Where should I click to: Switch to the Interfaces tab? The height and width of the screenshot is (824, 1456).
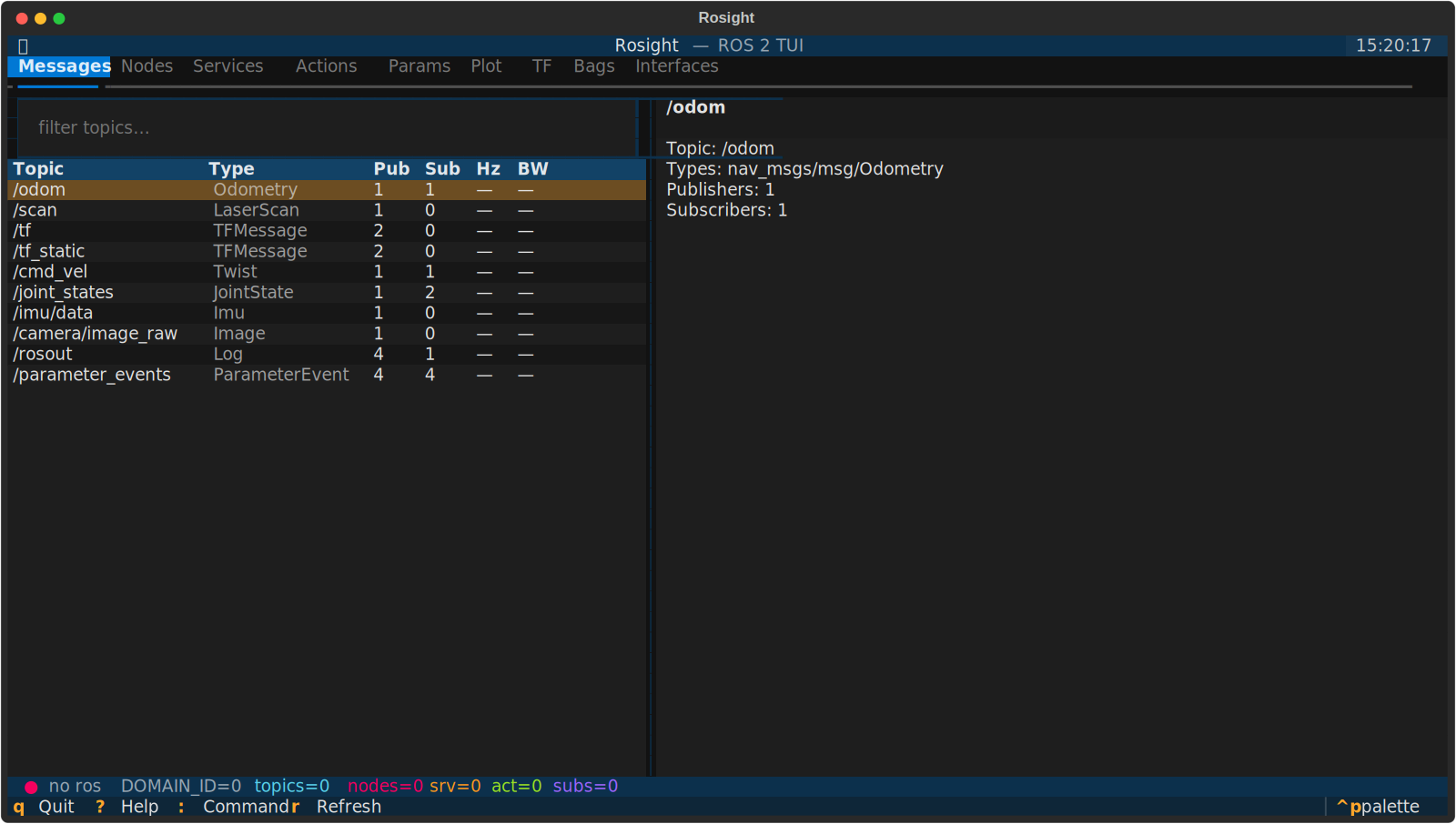pos(676,66)
